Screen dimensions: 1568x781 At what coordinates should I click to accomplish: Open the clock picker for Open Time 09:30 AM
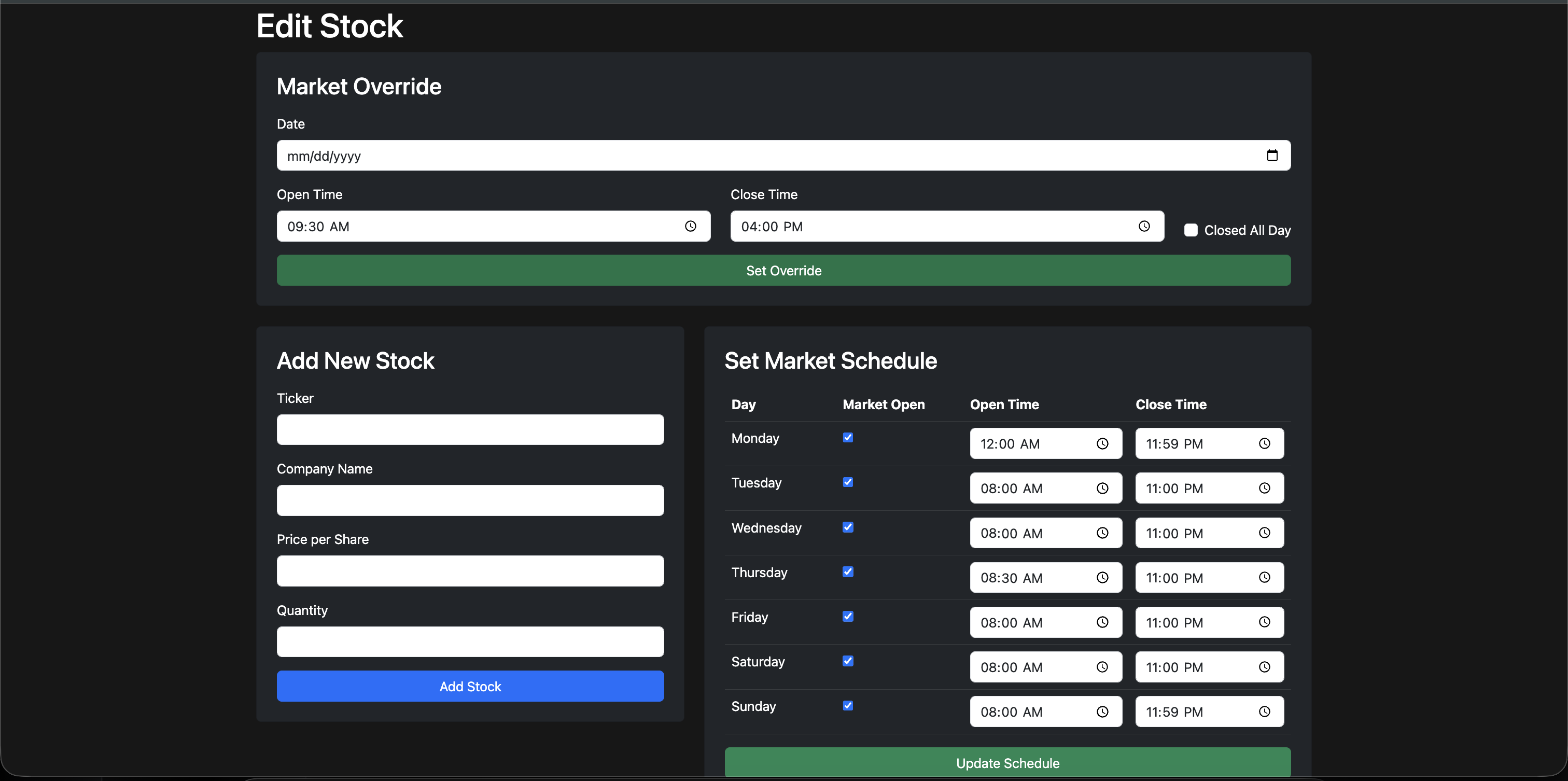click(691, 226)
